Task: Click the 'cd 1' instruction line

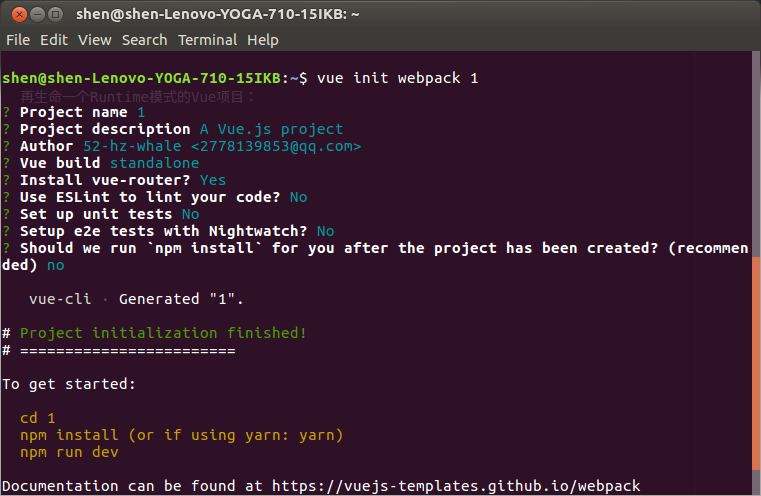Action: point(38,418)
